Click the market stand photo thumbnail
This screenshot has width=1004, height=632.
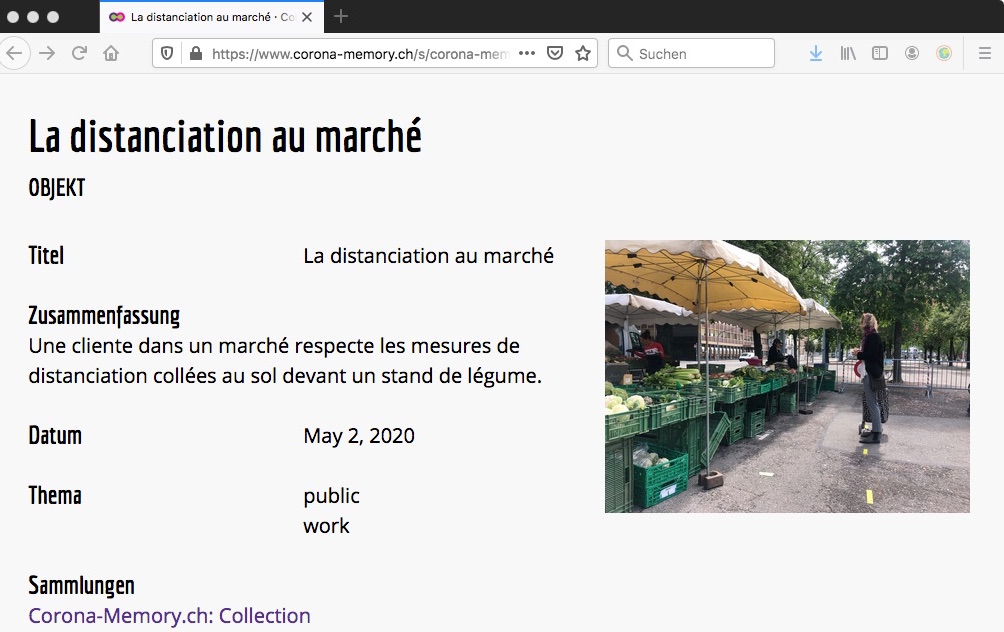point(787,376)
